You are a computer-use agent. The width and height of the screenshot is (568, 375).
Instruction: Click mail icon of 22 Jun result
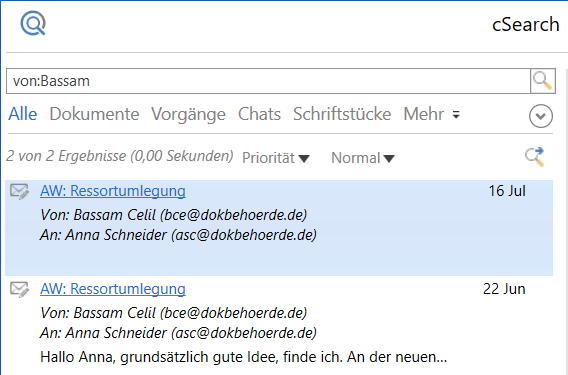pyautogui.click(x=19, y=289)
